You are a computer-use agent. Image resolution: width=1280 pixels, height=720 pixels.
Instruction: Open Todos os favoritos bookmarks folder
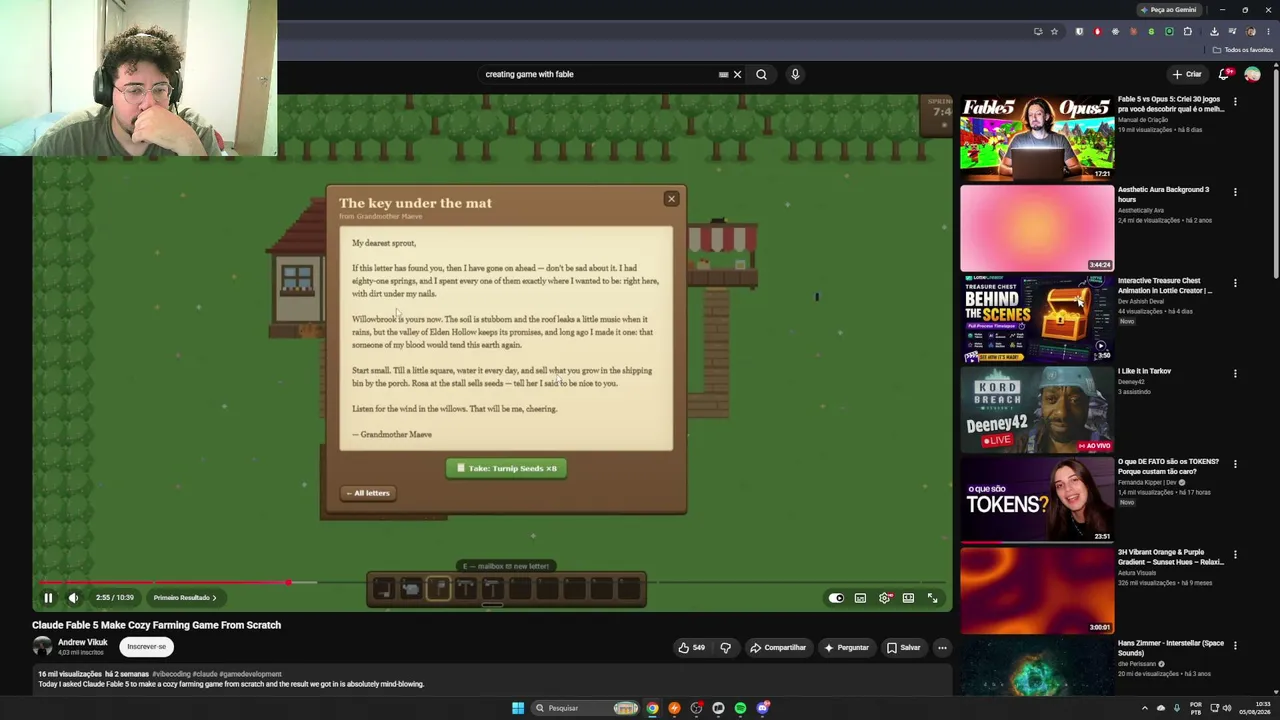[1242, 50]
